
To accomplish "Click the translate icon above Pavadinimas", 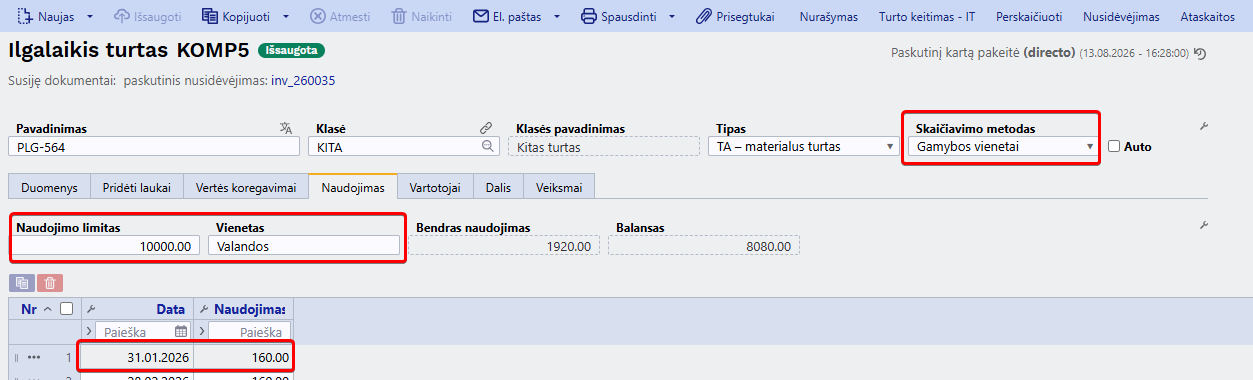I will click(286, 128).
